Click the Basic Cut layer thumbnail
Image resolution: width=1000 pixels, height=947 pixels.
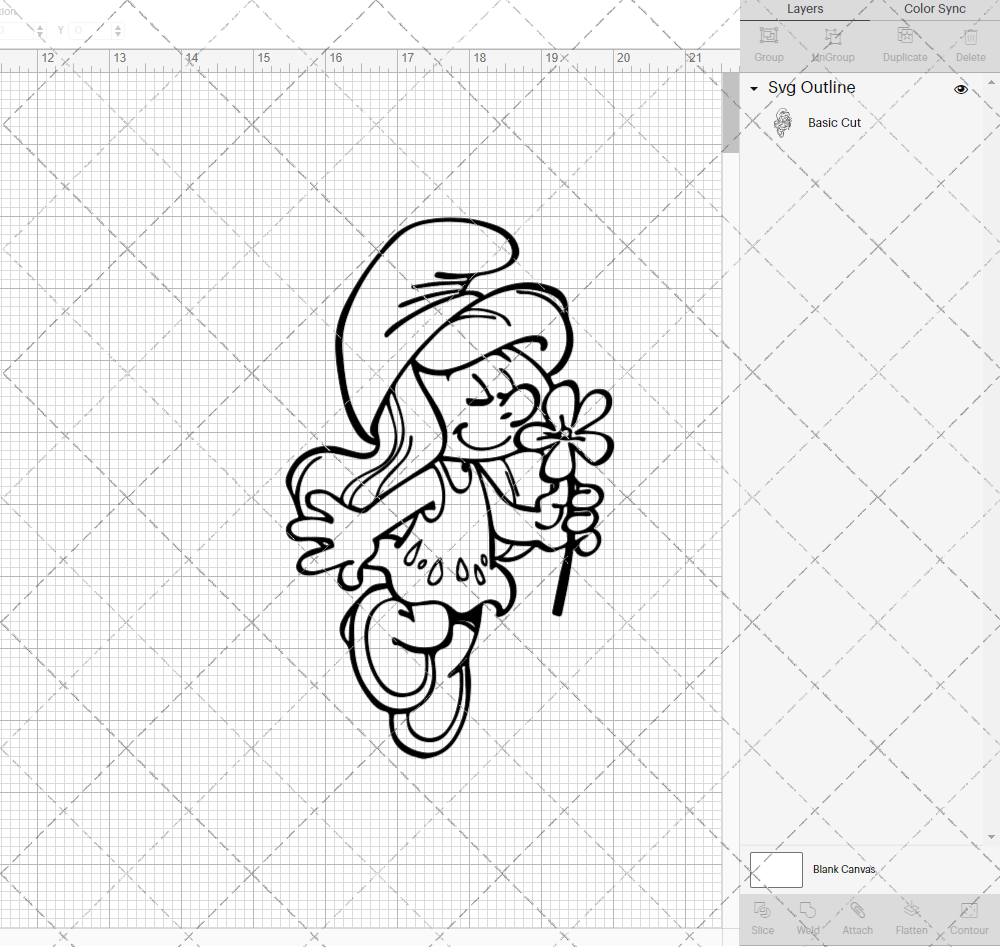[x=784, y=122]
